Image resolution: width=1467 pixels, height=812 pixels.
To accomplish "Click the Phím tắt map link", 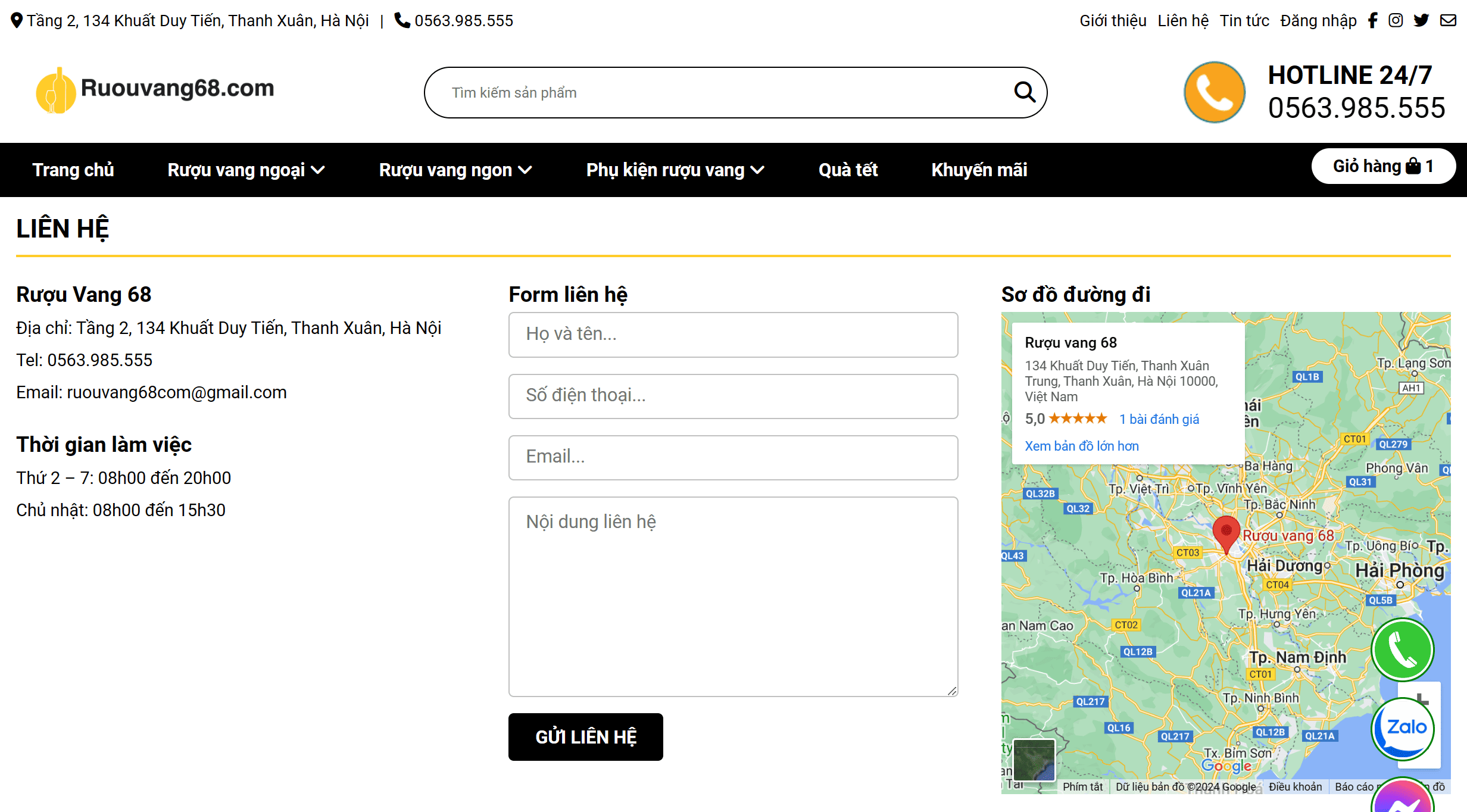I will click(1082, 786).
